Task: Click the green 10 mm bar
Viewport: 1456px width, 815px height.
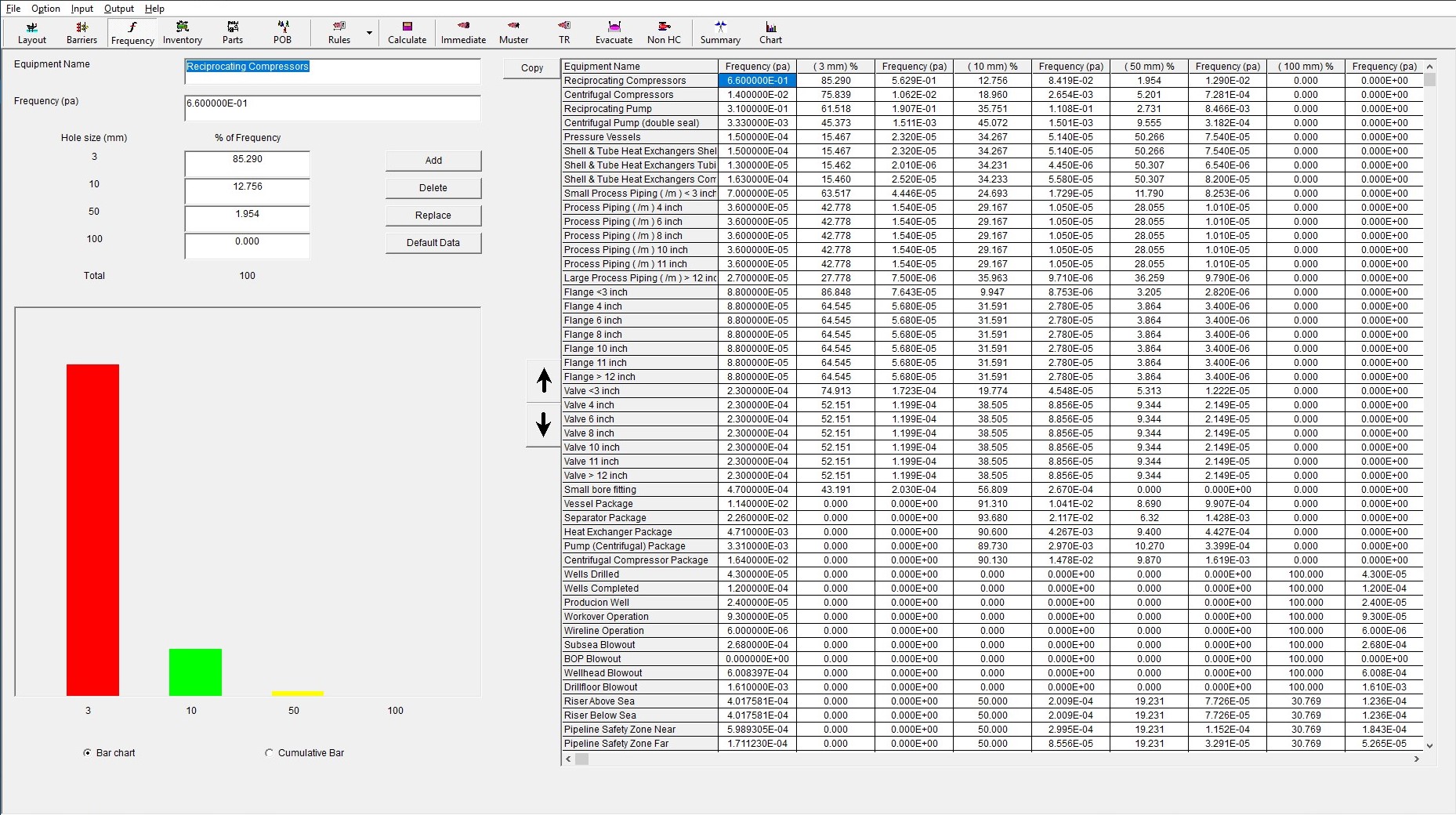Action: click(x=195, y=672)
